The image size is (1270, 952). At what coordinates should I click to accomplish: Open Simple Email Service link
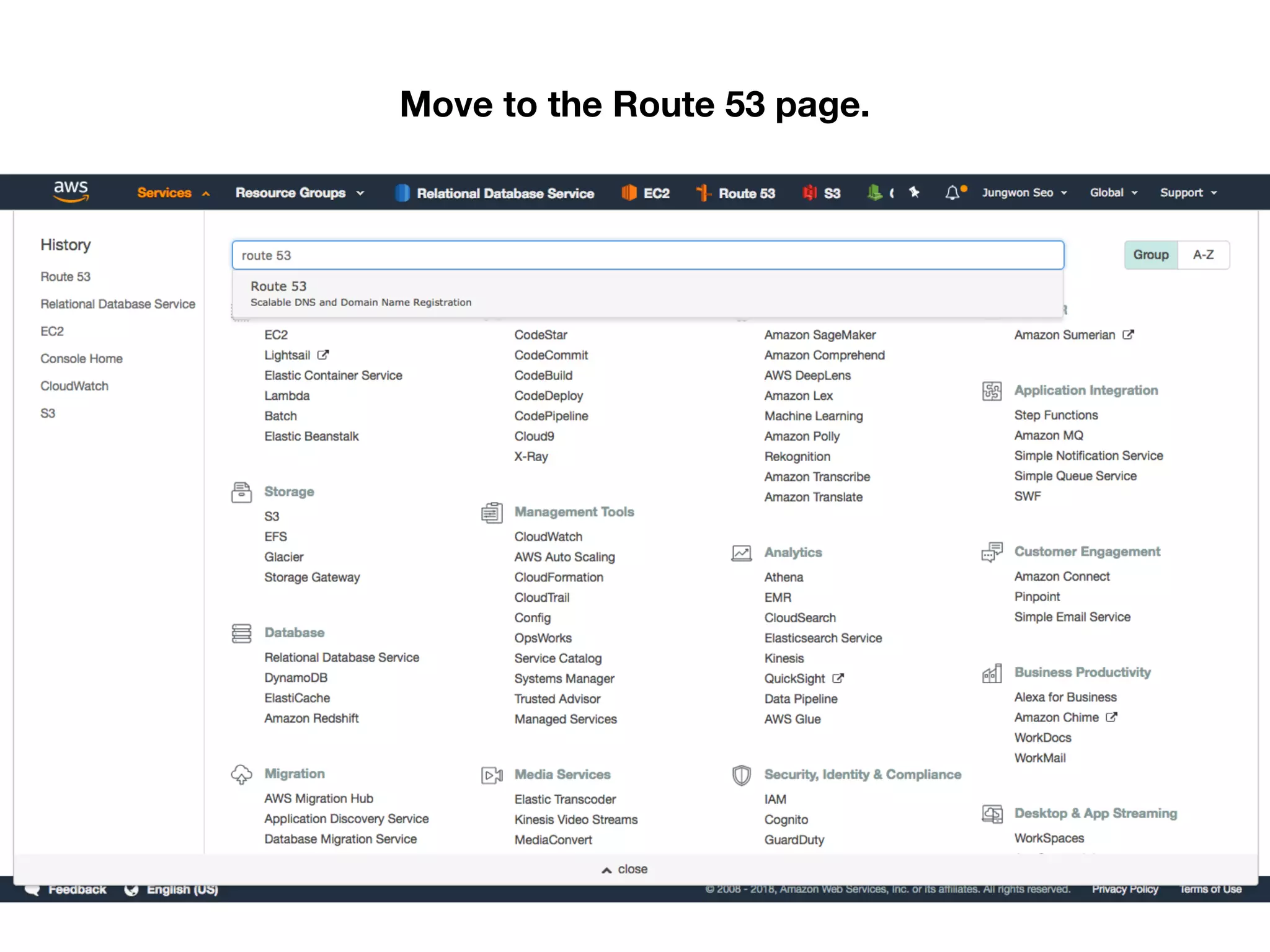[1072, 617]
